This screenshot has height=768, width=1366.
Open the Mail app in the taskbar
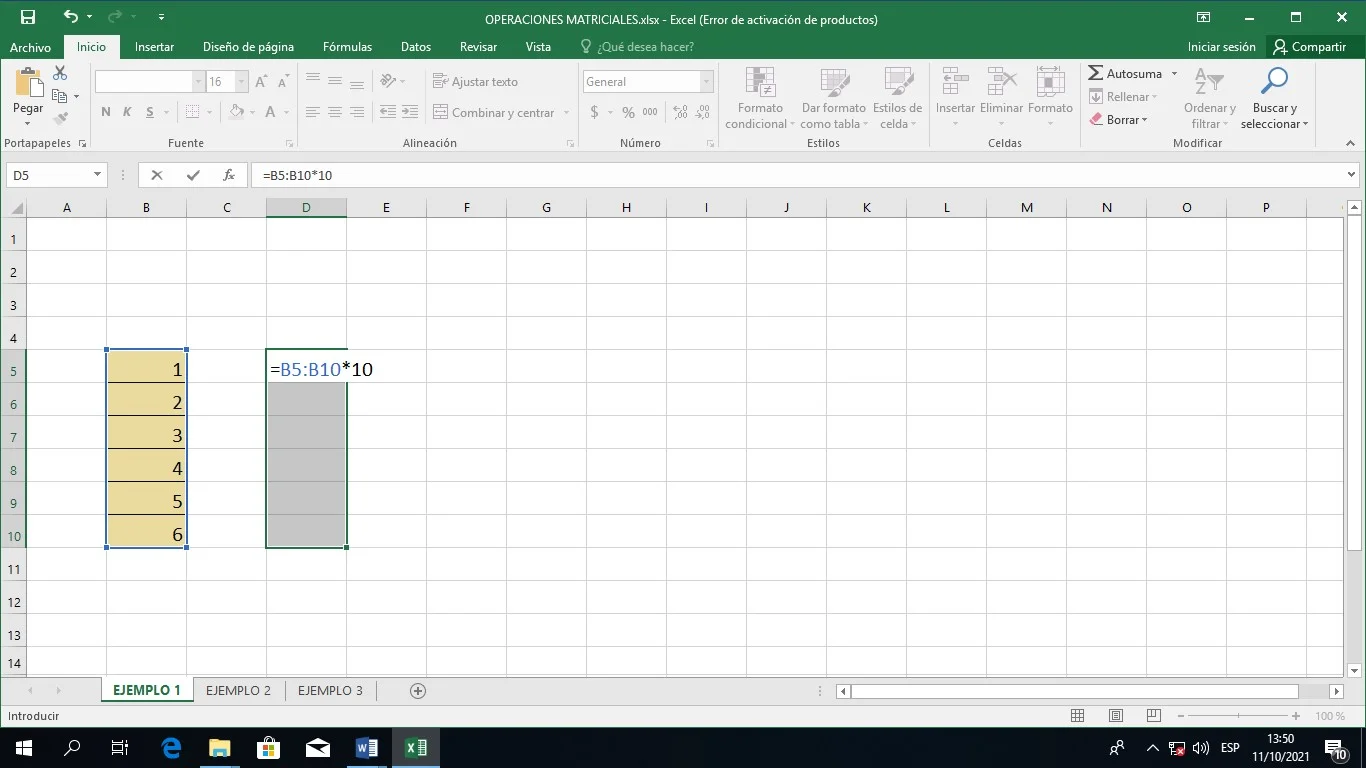318,747
